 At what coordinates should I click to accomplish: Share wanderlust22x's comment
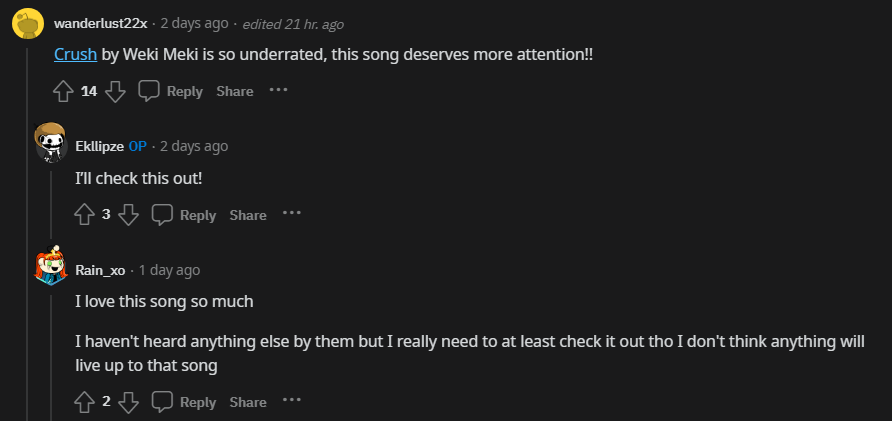(x=235, y=91)
